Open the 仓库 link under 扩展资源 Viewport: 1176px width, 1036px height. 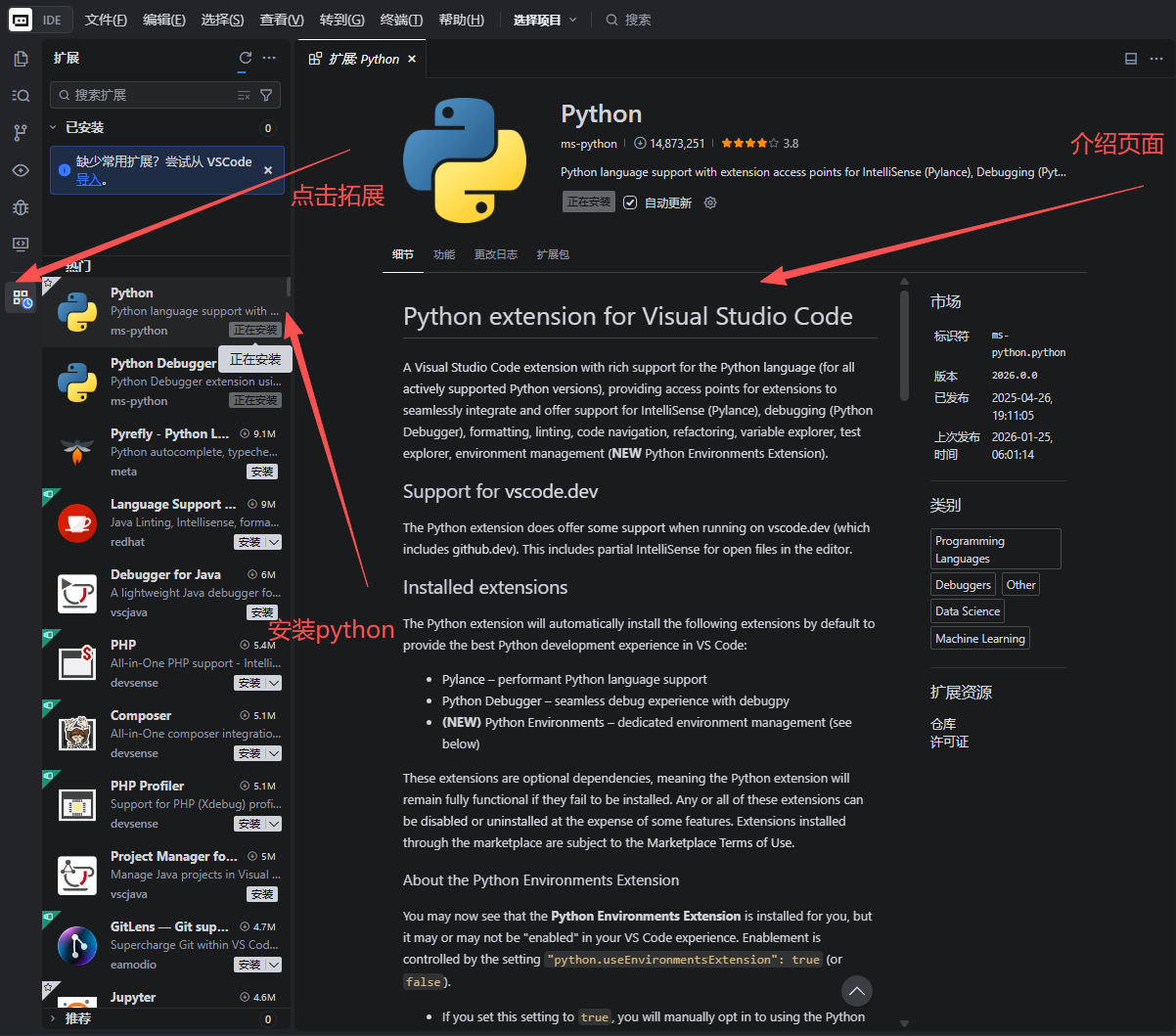point(943,724)
